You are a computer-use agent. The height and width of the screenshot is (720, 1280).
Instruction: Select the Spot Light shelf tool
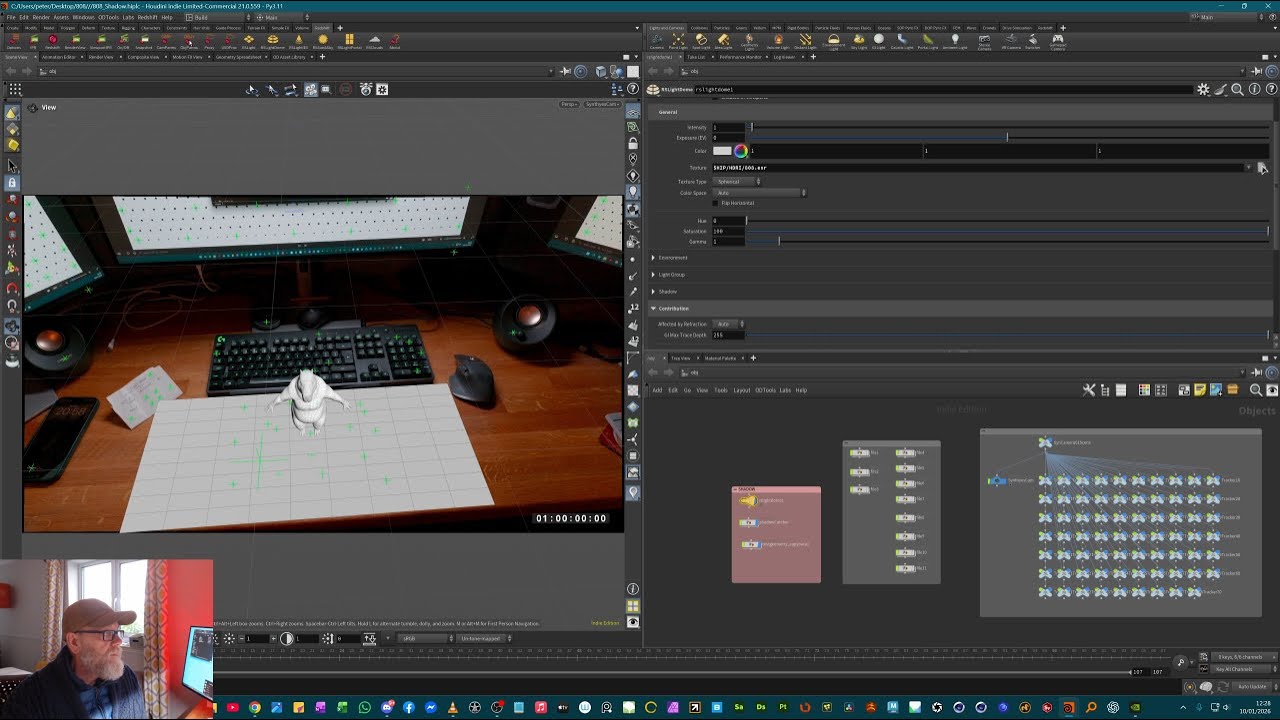point(701,42)
